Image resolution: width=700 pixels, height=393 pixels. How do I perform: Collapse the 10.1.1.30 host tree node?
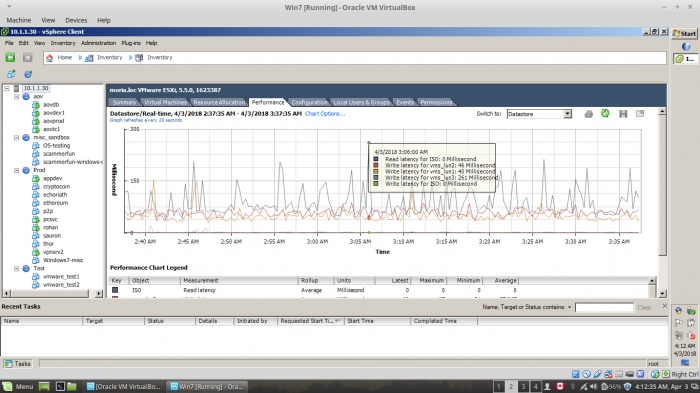[x=7, y=88]
